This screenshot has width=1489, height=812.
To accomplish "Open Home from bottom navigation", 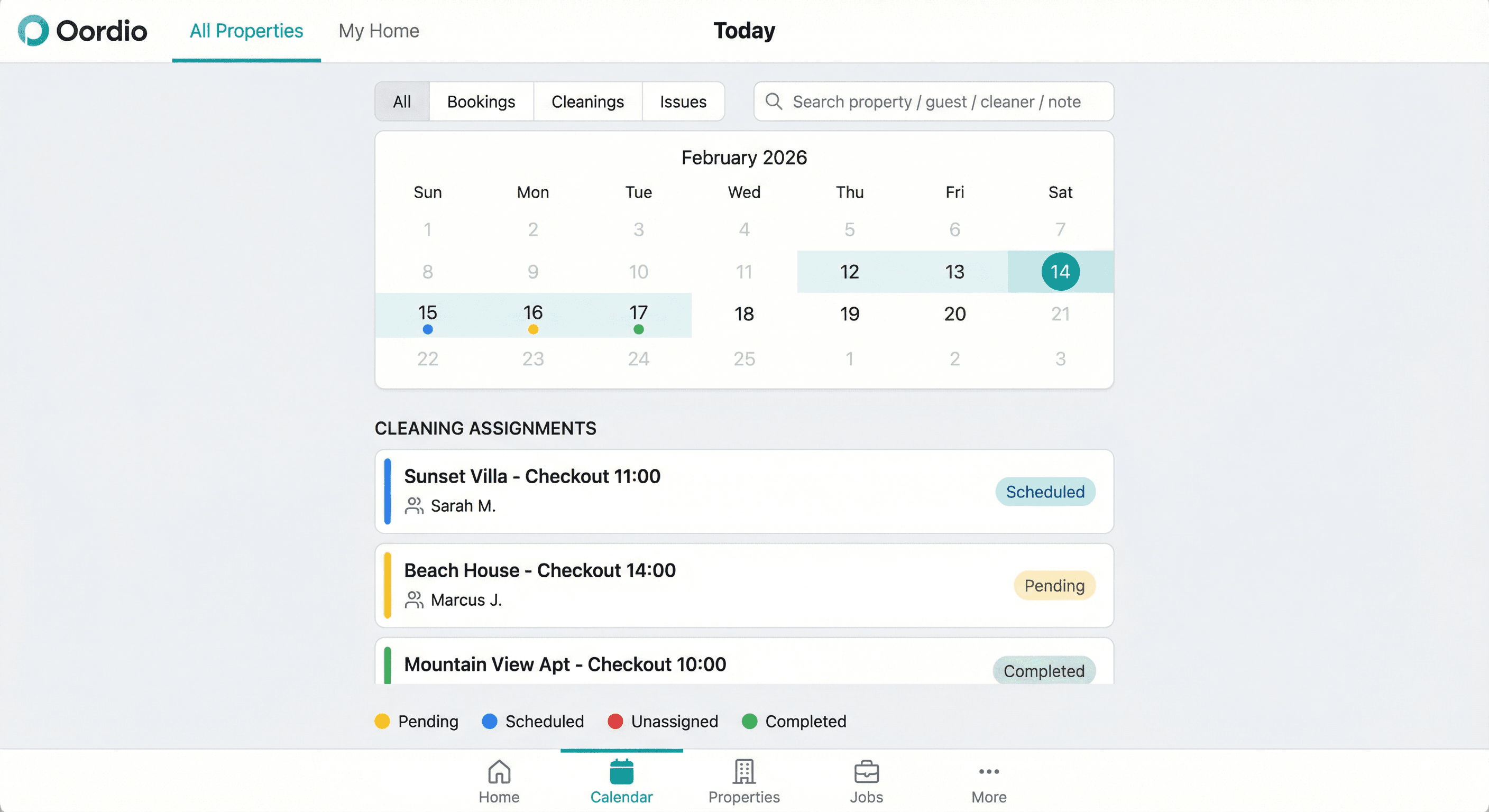I will 499,780.
